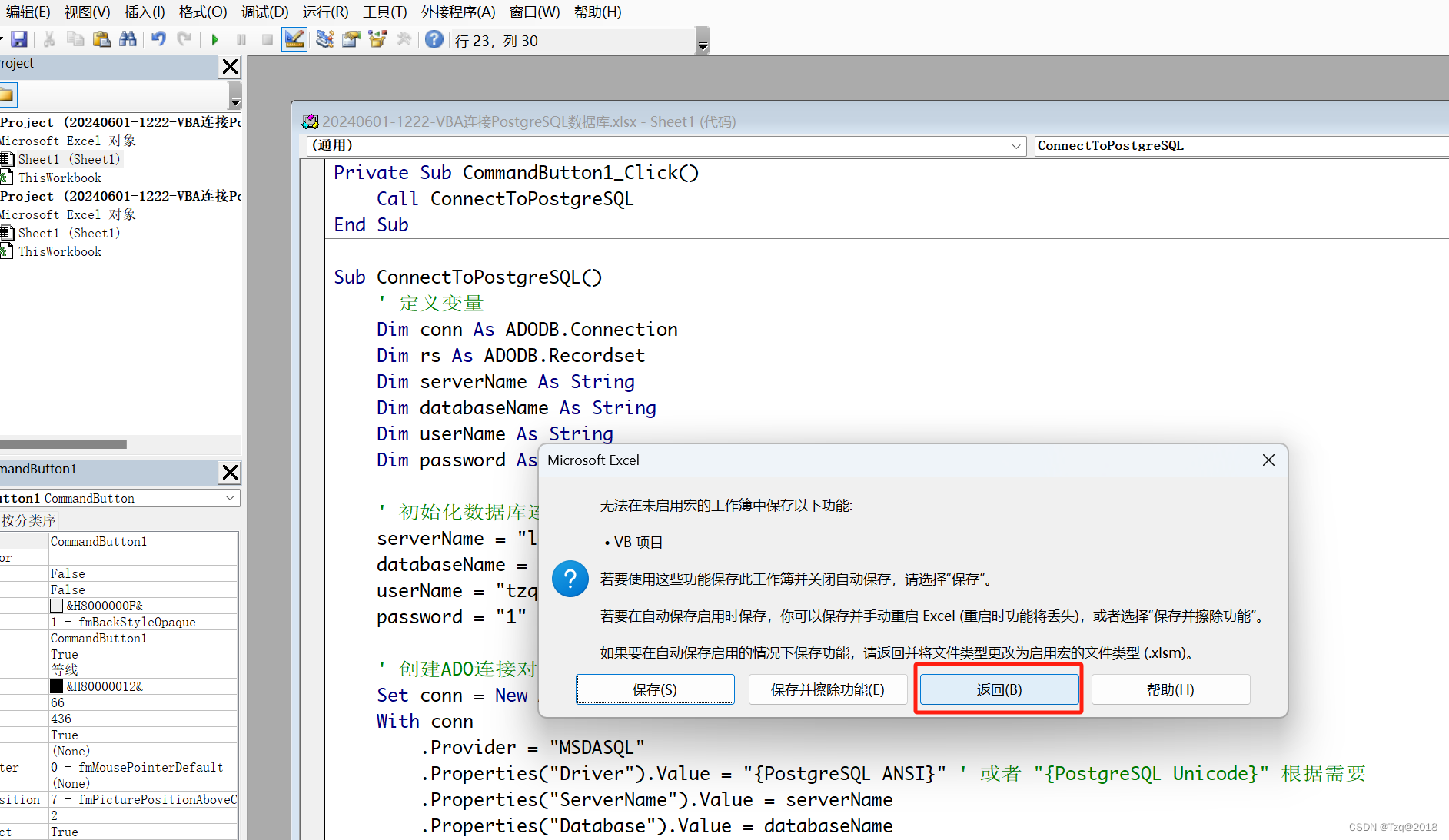Image resolution: width=1449 pixels, height=840 pixels.
Task: Toggle Design Mode off in the toolbar
Action: [x=294, y=39]
